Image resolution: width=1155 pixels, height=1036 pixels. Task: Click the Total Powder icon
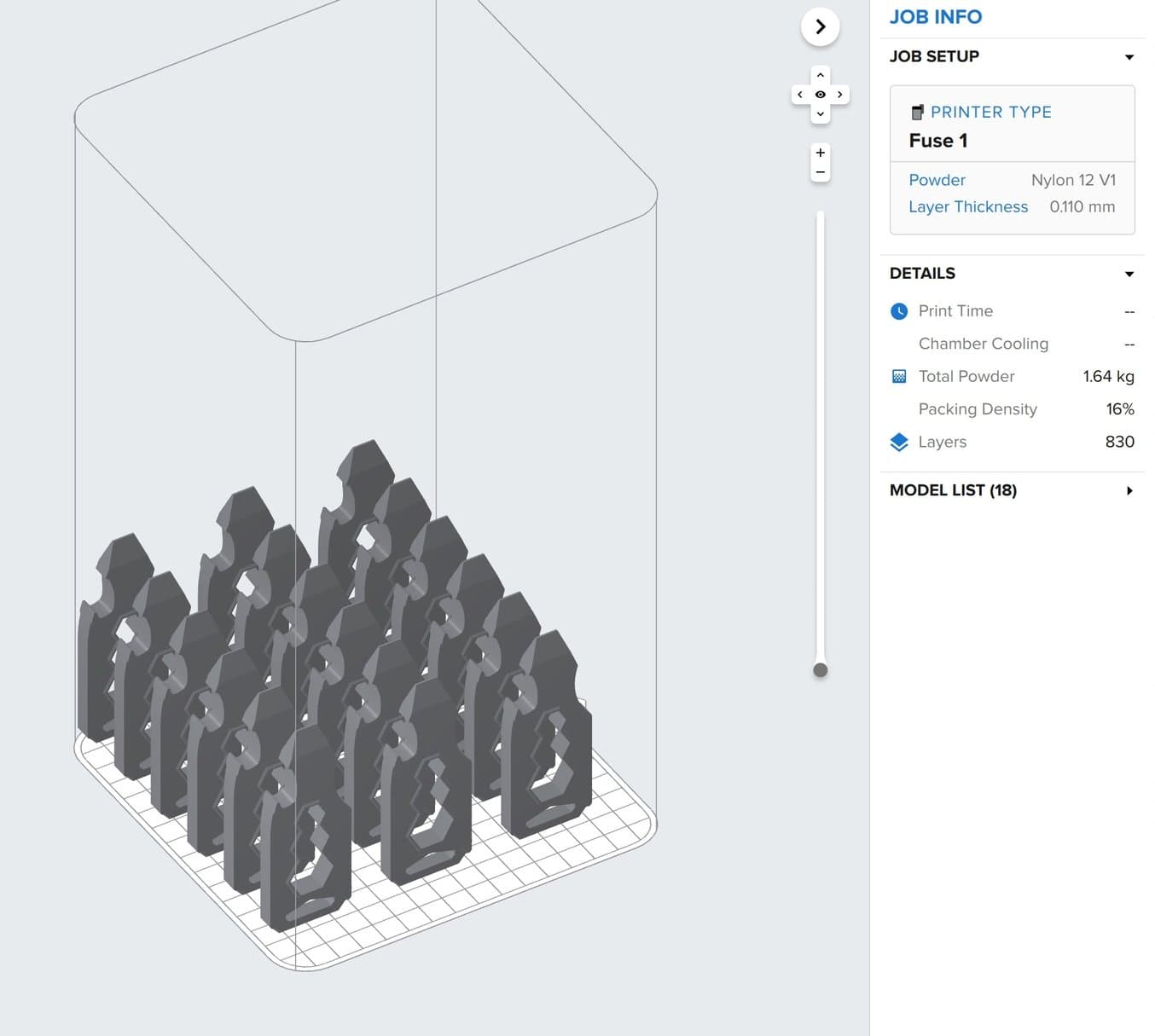(x=899, y=376)
